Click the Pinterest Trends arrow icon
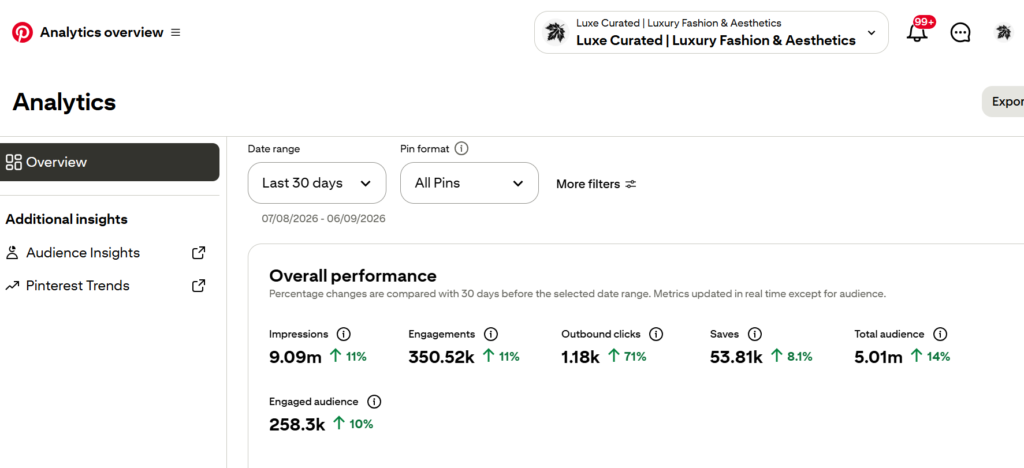 click(12, 286)
